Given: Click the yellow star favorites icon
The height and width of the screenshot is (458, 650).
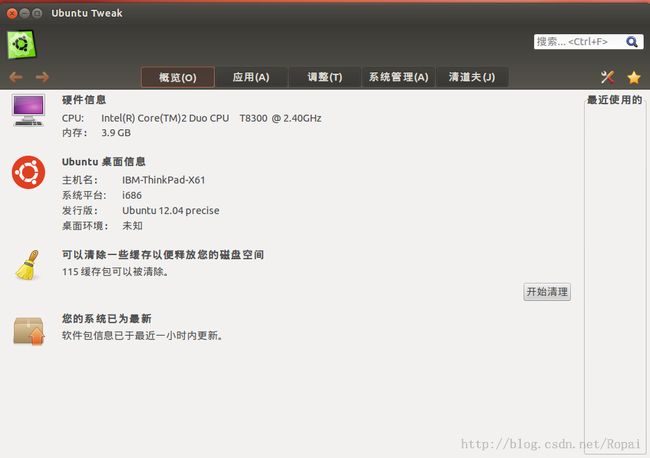Looking at the screenshot, I should tap(634, 78).
